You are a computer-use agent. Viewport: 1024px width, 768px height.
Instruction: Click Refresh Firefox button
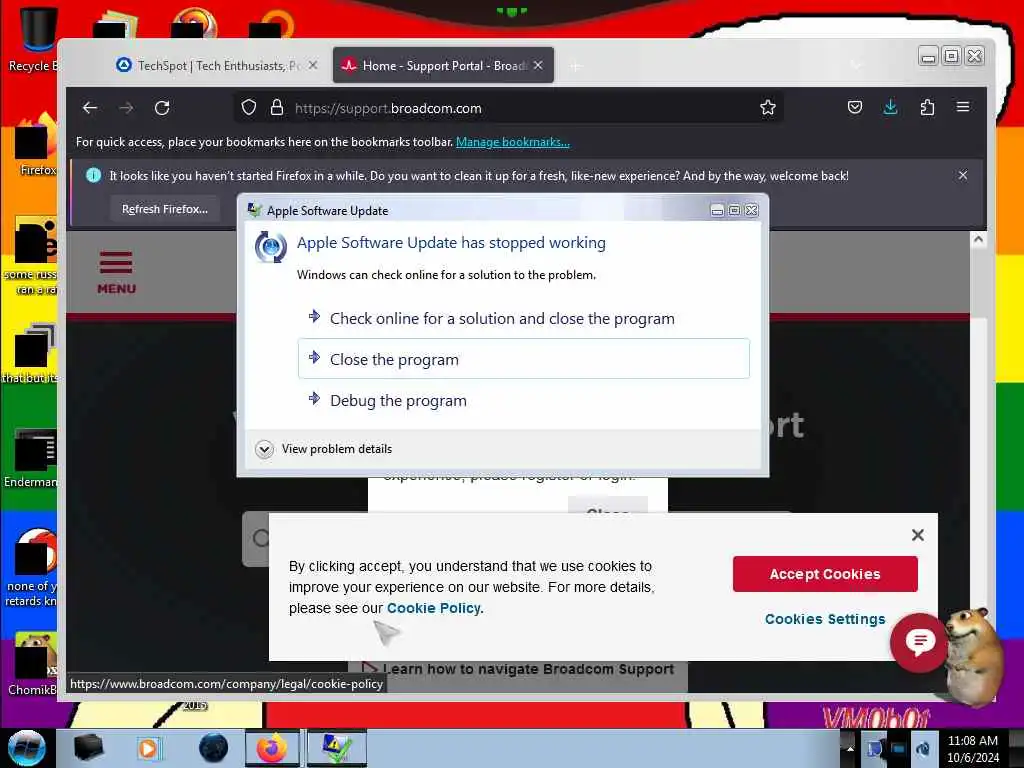tap(165, 209)
